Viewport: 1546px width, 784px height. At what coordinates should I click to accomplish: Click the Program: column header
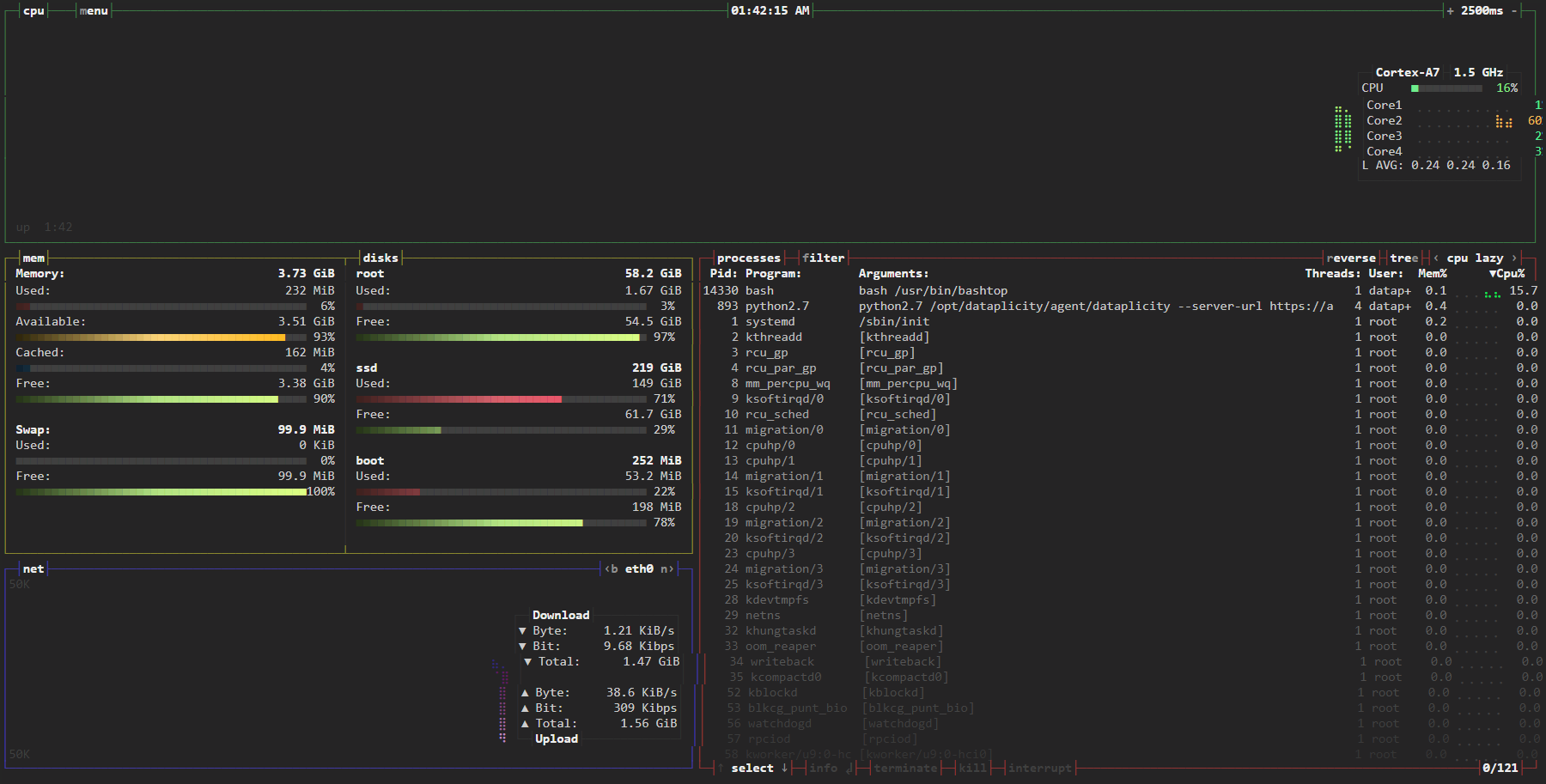click(773, 274)
